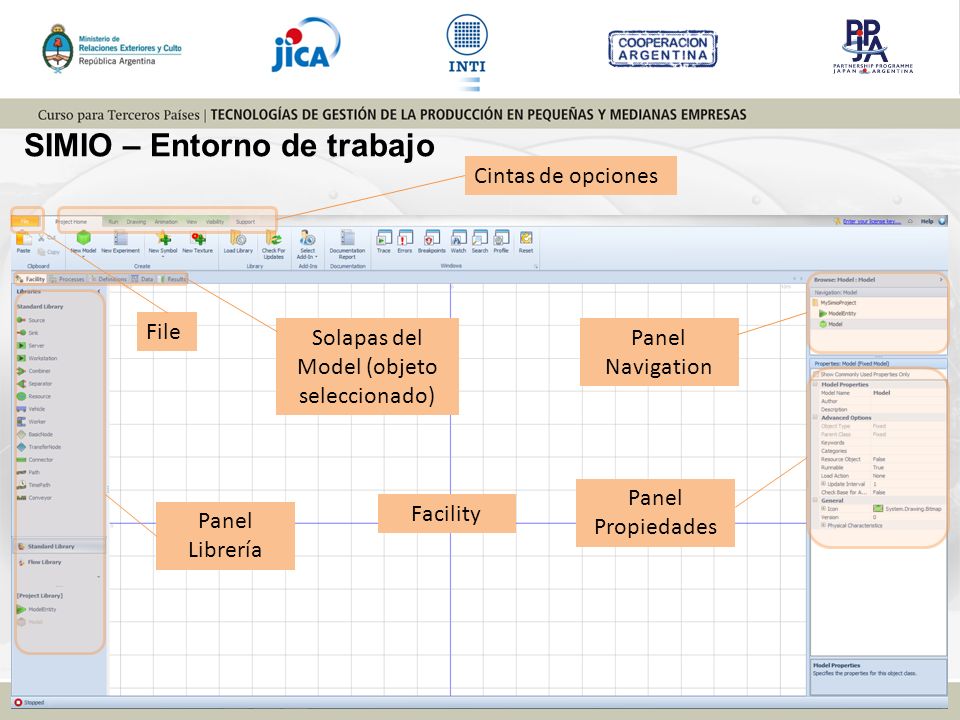Toggle Show Commonly Used Properties Only checkbox
The image size is (960, 720).
click(x=816, y=374)
